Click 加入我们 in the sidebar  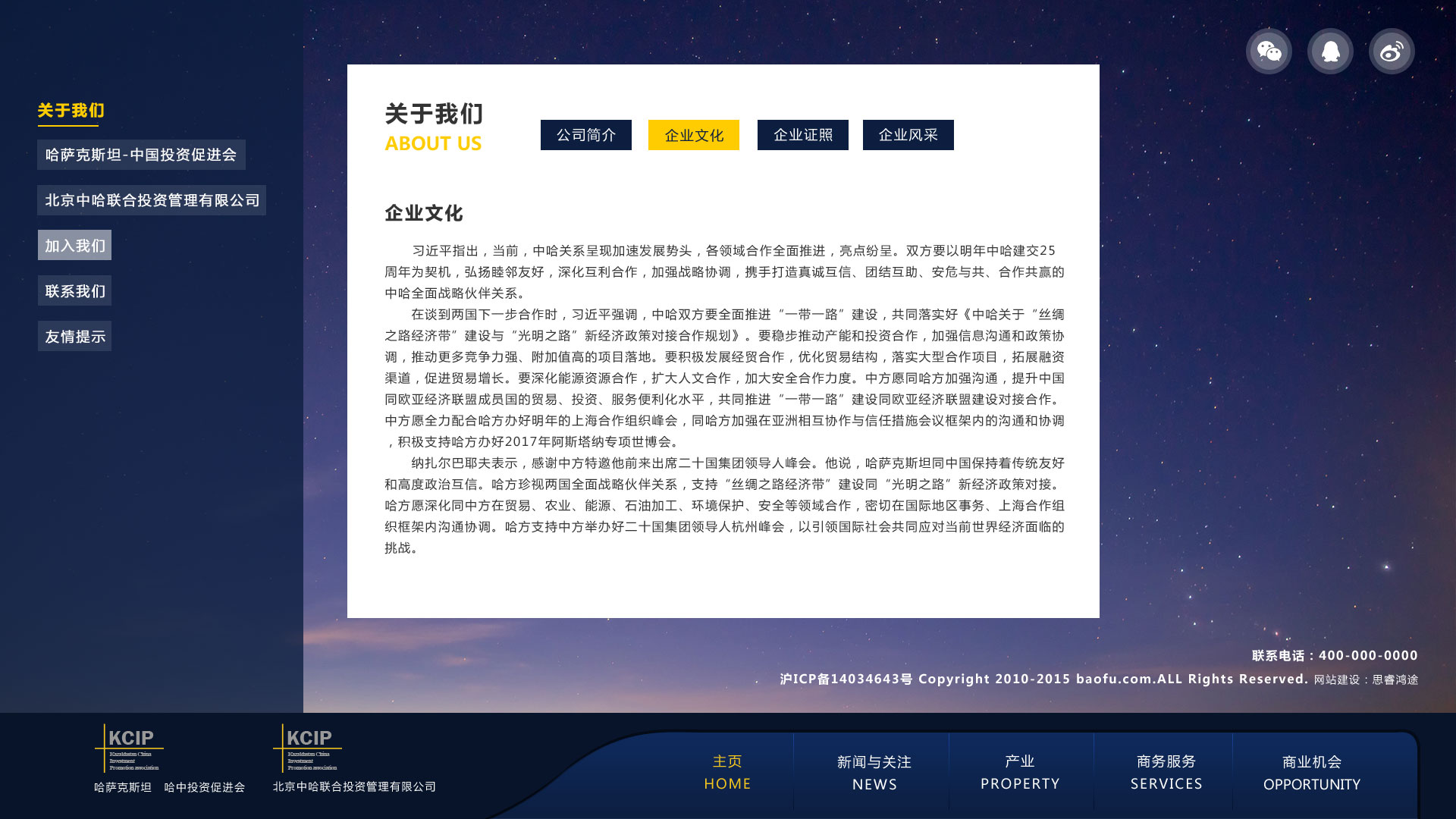(74, 245)
